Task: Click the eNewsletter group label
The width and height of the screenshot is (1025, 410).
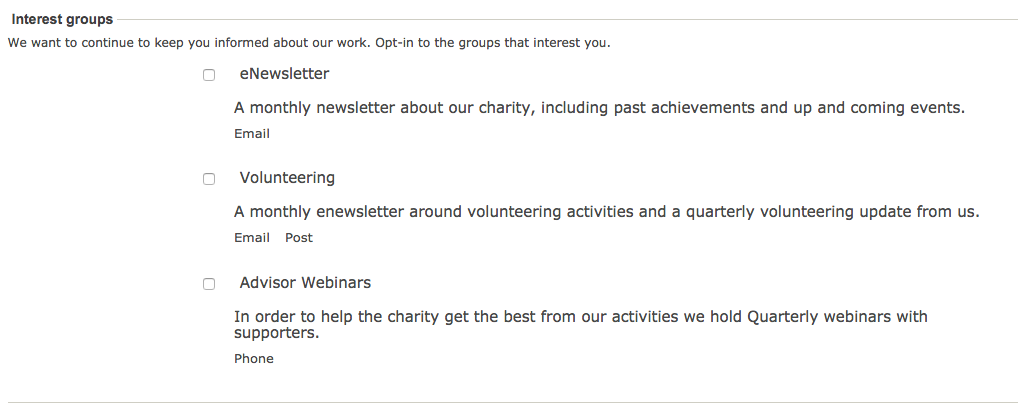Action: pos(284,74)
